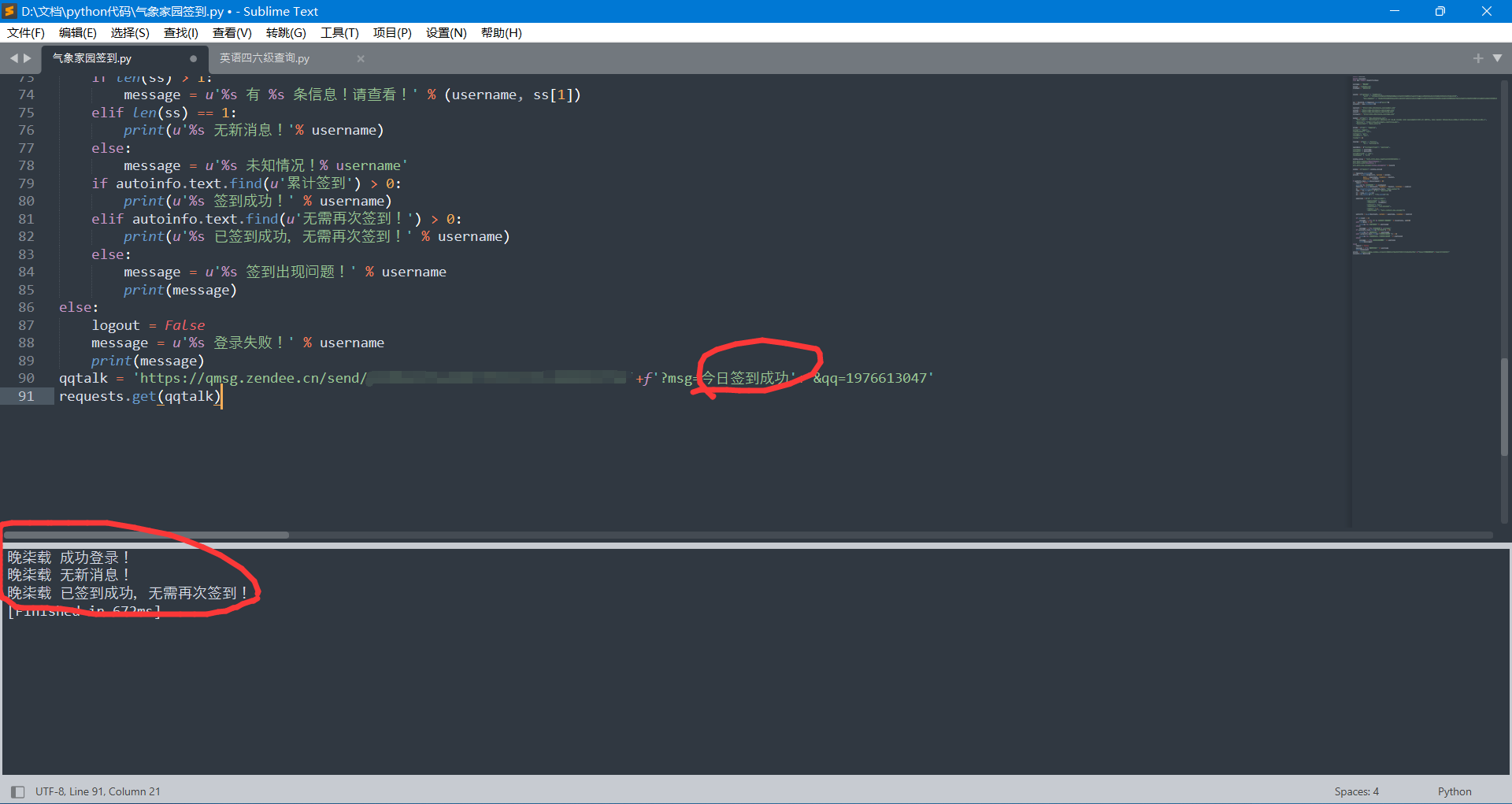Click the UTF-8, Line 91, Column 21 status text

pyautogui.click(x=98, y=791)
